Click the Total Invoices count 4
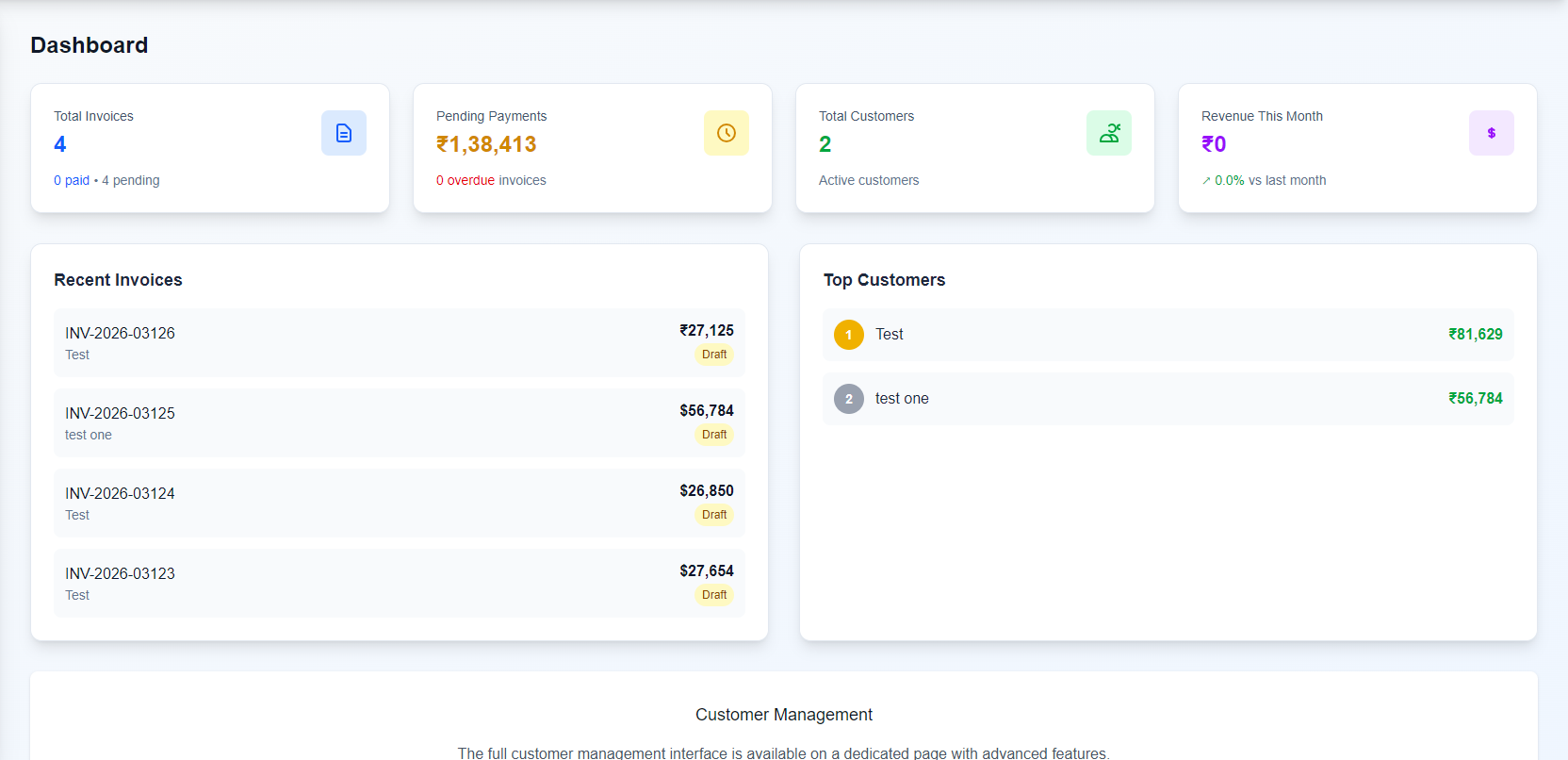Viewport: 1568px width, 760px height. click(60, 144)
